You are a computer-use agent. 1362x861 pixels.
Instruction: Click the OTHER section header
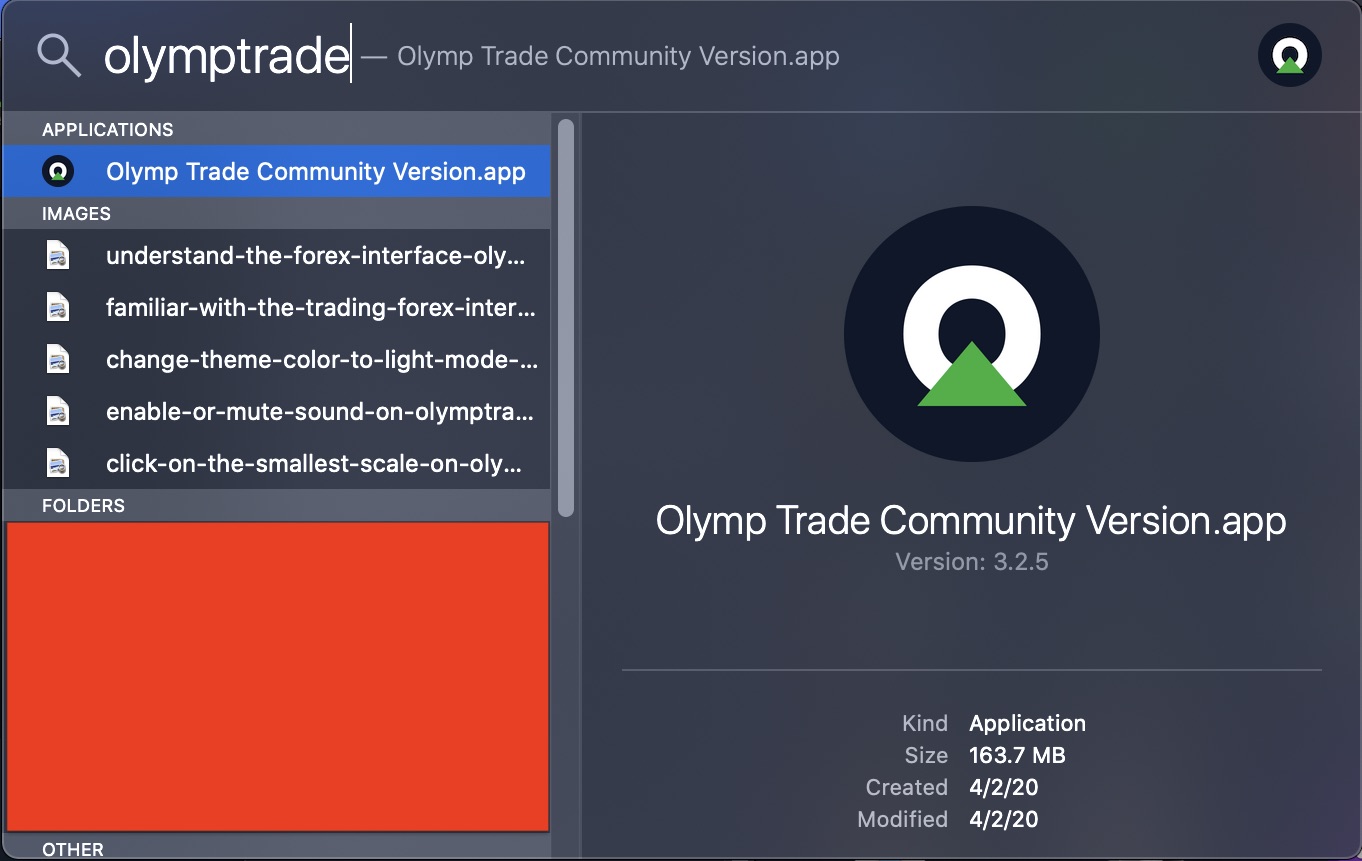72,850
